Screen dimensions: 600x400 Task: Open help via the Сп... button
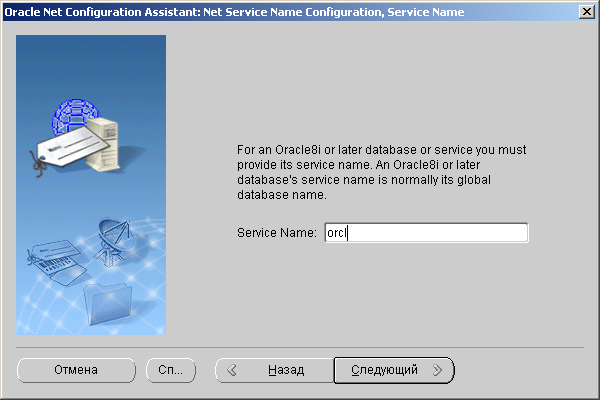171,370
